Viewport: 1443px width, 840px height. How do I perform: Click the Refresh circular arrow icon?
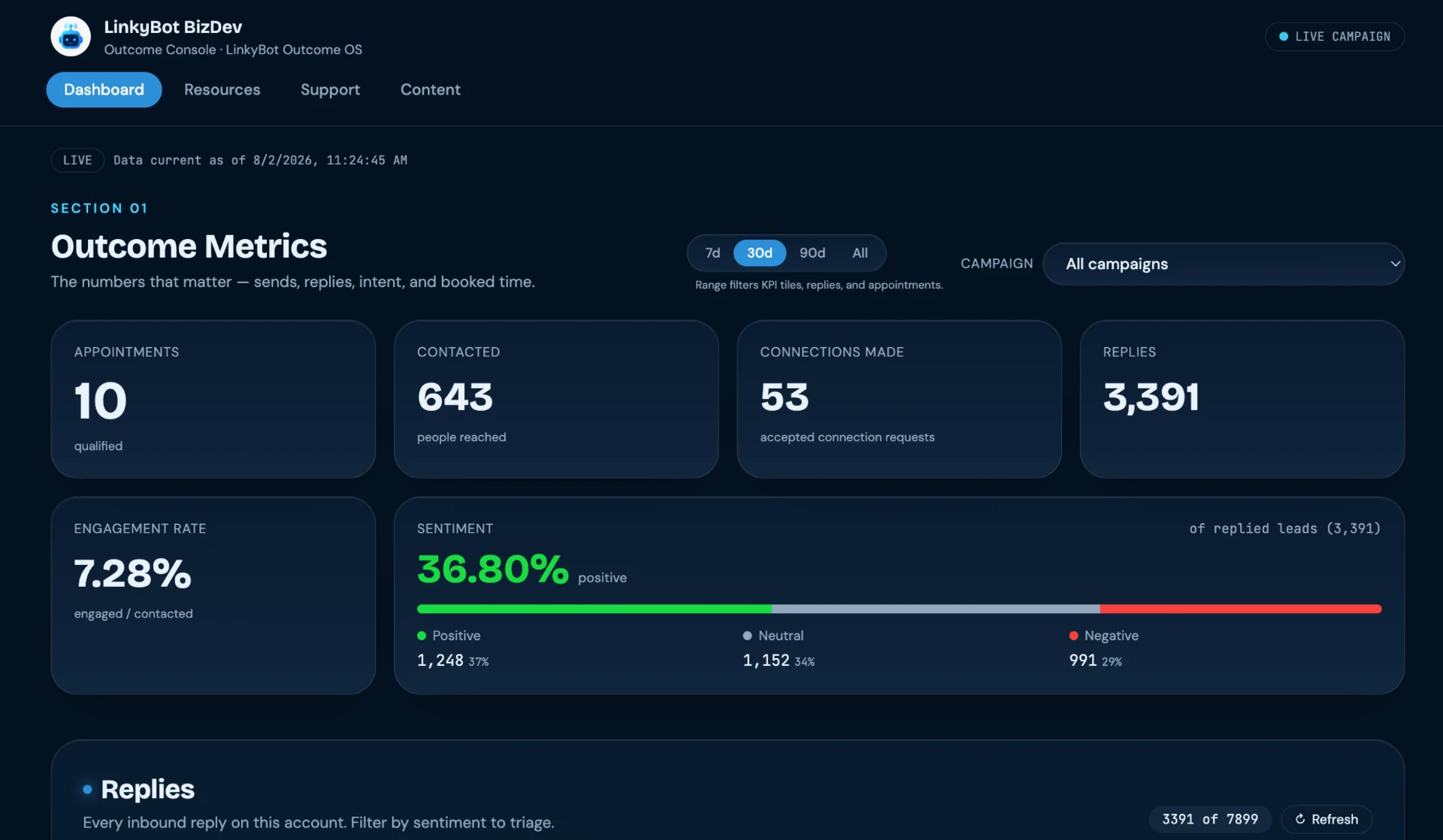click(1300, 819)
